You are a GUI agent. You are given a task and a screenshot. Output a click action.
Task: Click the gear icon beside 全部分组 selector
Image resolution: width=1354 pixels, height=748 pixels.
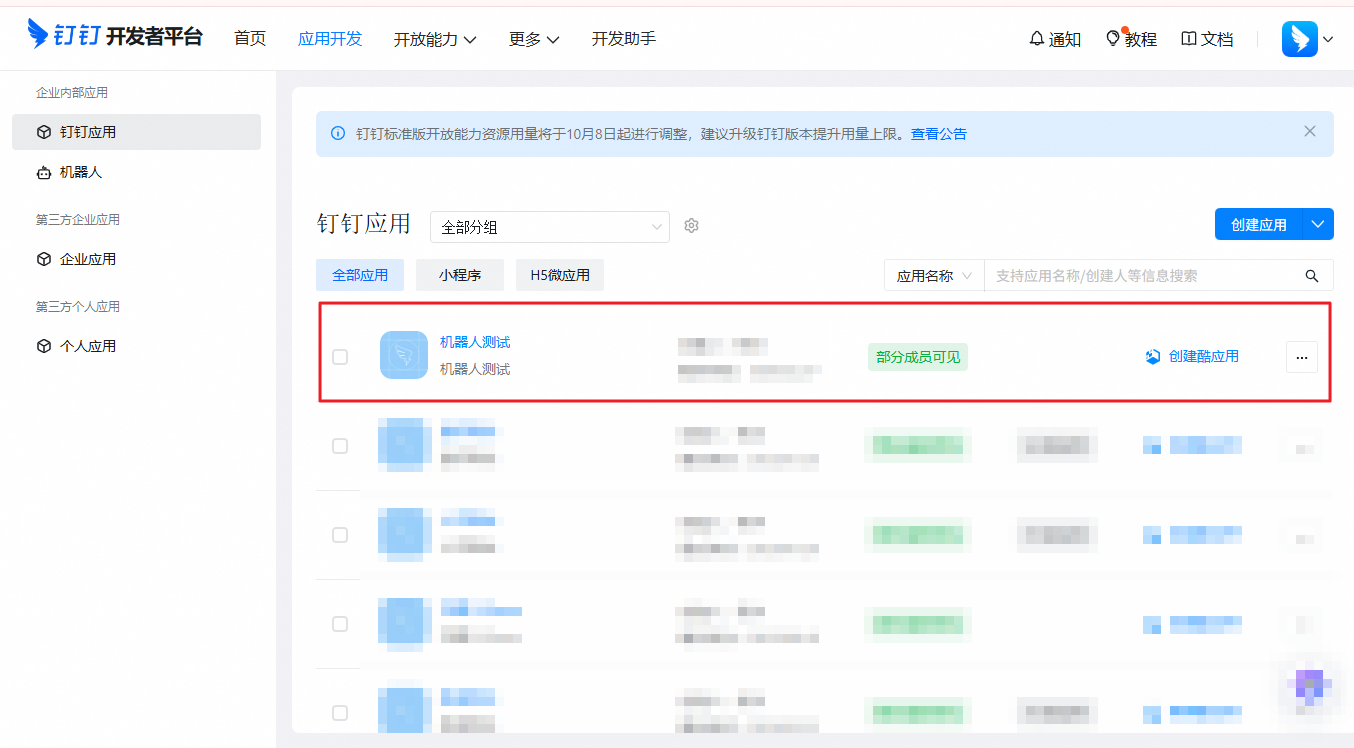click(691, 225)
